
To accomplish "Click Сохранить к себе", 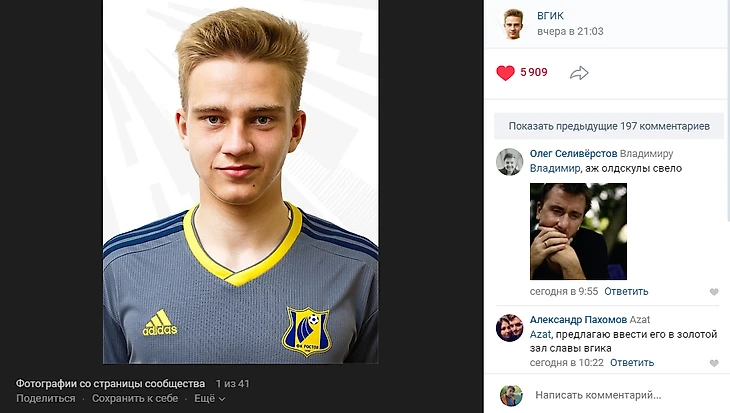I will click(x=135, y=399).
